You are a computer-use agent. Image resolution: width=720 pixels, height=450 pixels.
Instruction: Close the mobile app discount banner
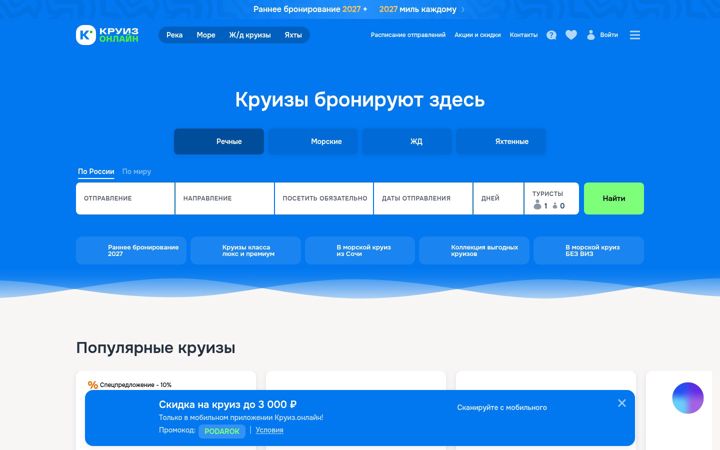coord(622,403)
